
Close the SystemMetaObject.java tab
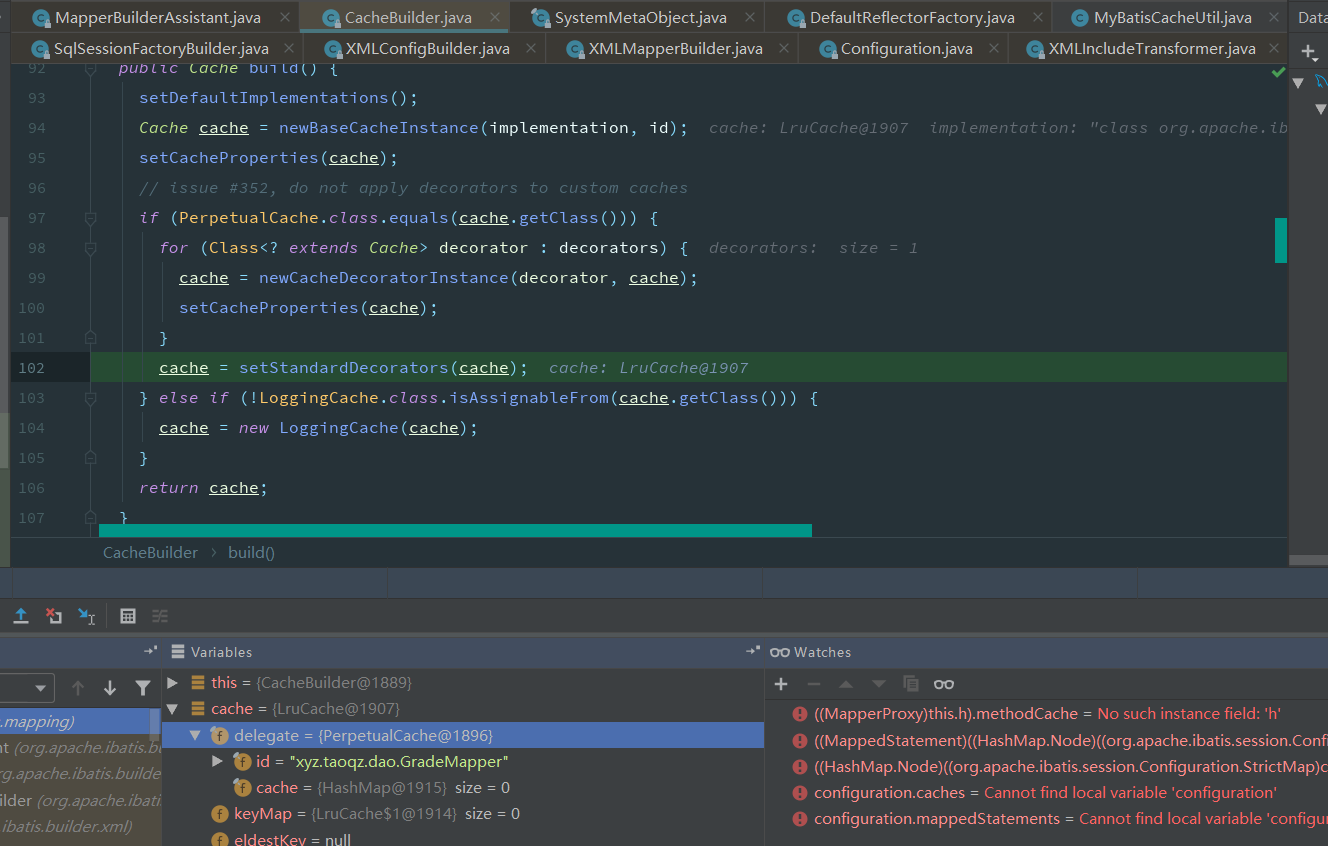(x=750, y=17)
